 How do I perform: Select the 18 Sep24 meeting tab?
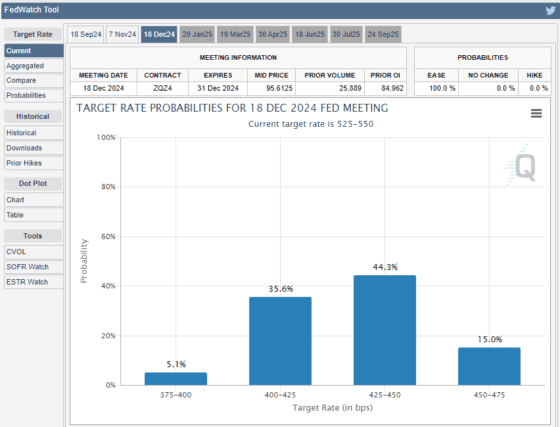86,34
